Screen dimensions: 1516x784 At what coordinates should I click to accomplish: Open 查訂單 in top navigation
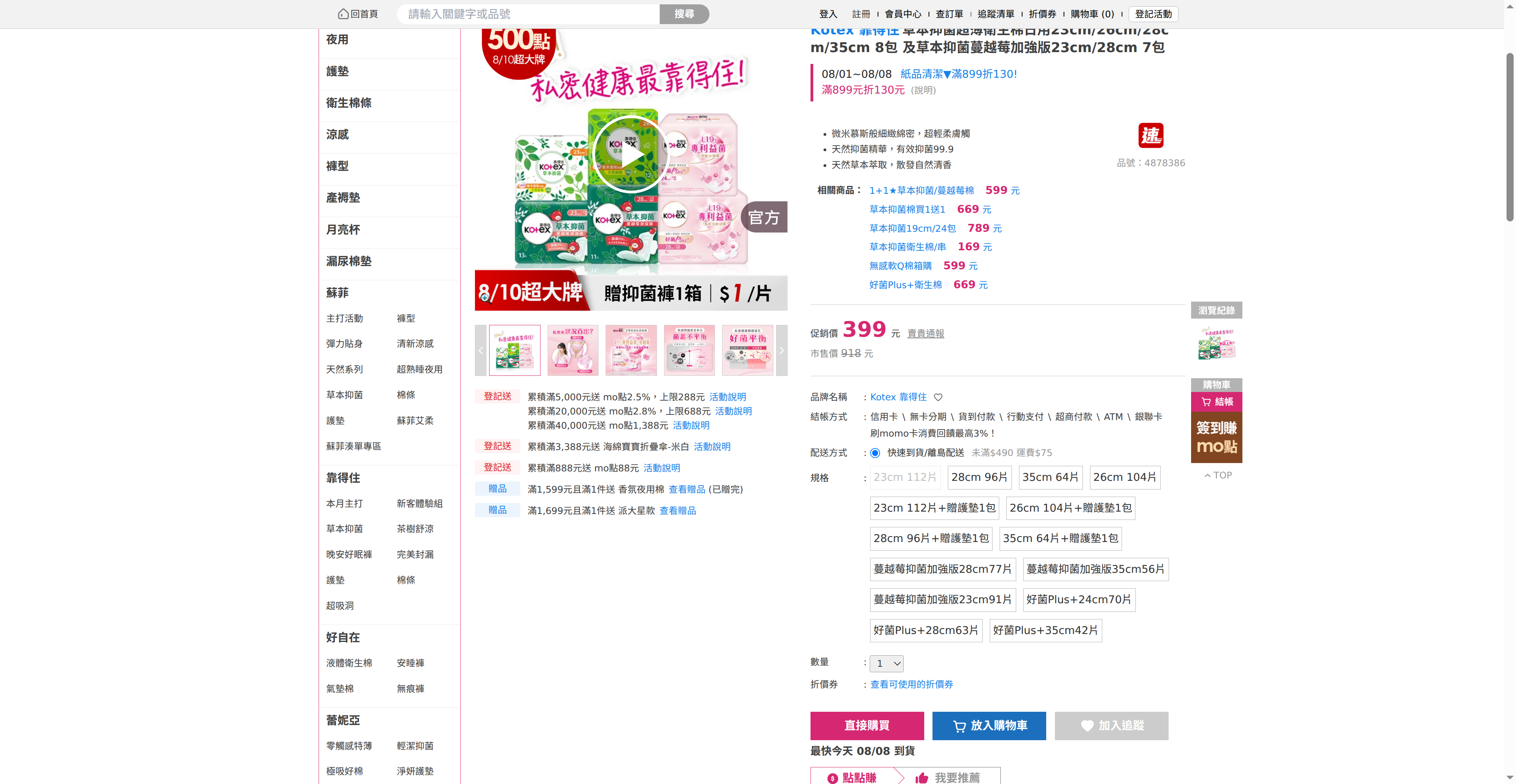coord(950,14)
